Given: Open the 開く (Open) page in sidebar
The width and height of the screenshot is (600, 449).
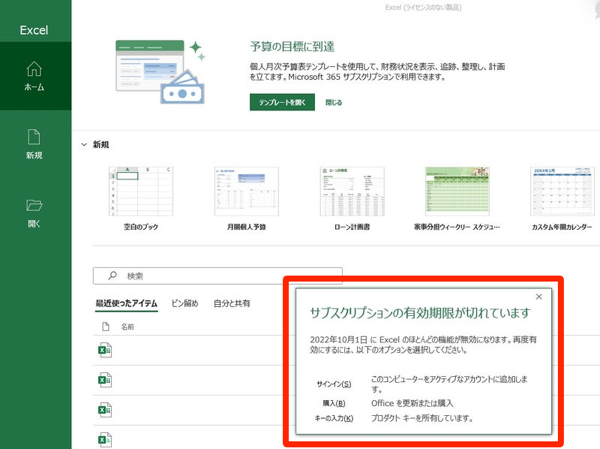Looking at the screenshot, I should point(34,213).
